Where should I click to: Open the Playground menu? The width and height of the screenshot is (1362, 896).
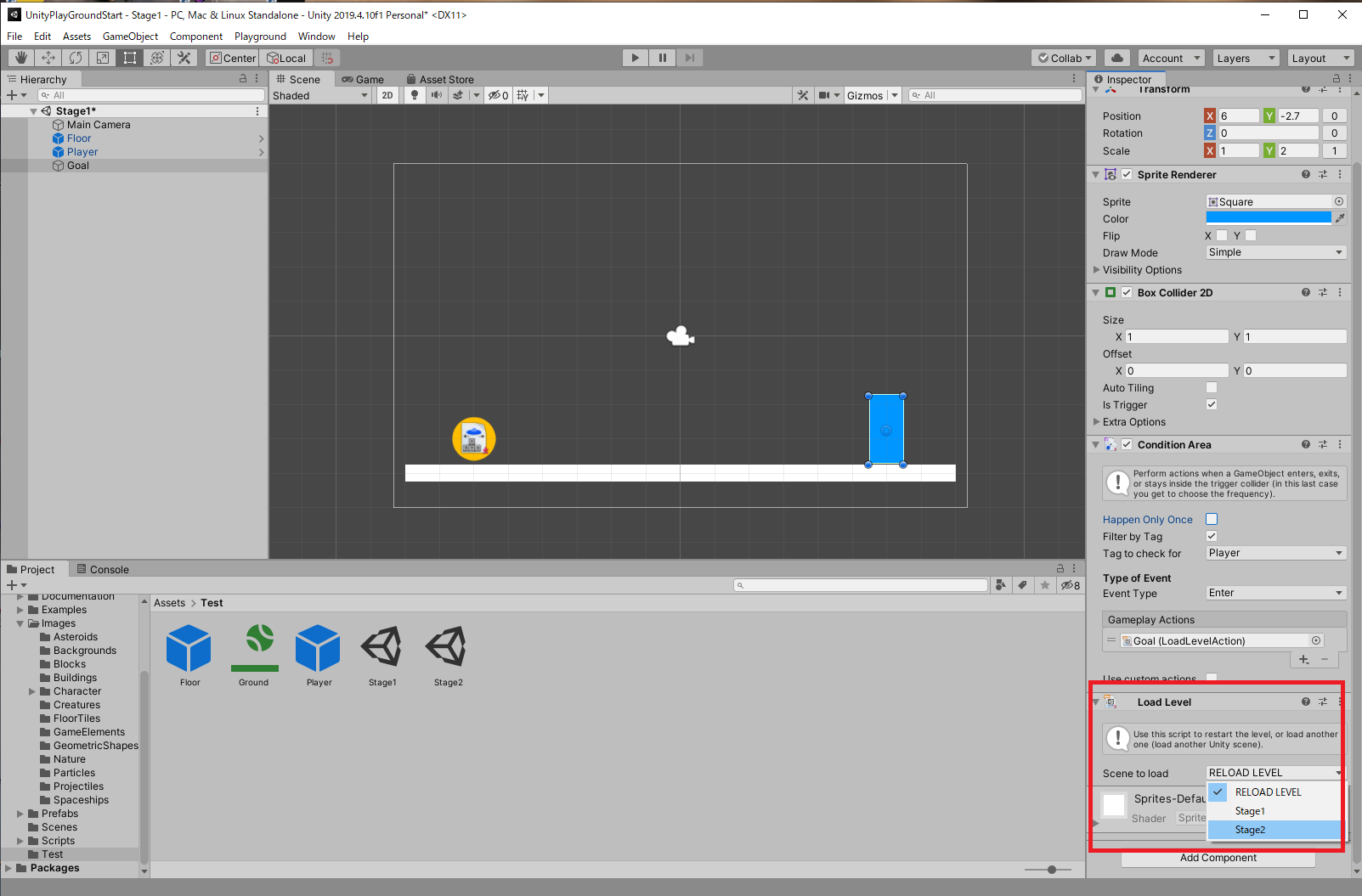point(260,37)
